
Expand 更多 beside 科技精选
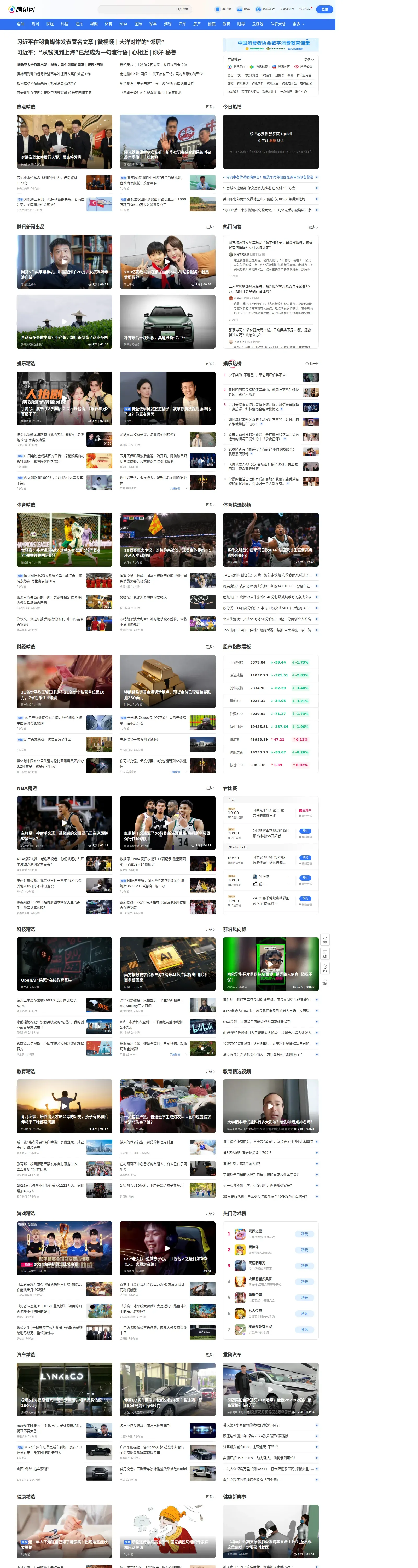coord(210,930)
